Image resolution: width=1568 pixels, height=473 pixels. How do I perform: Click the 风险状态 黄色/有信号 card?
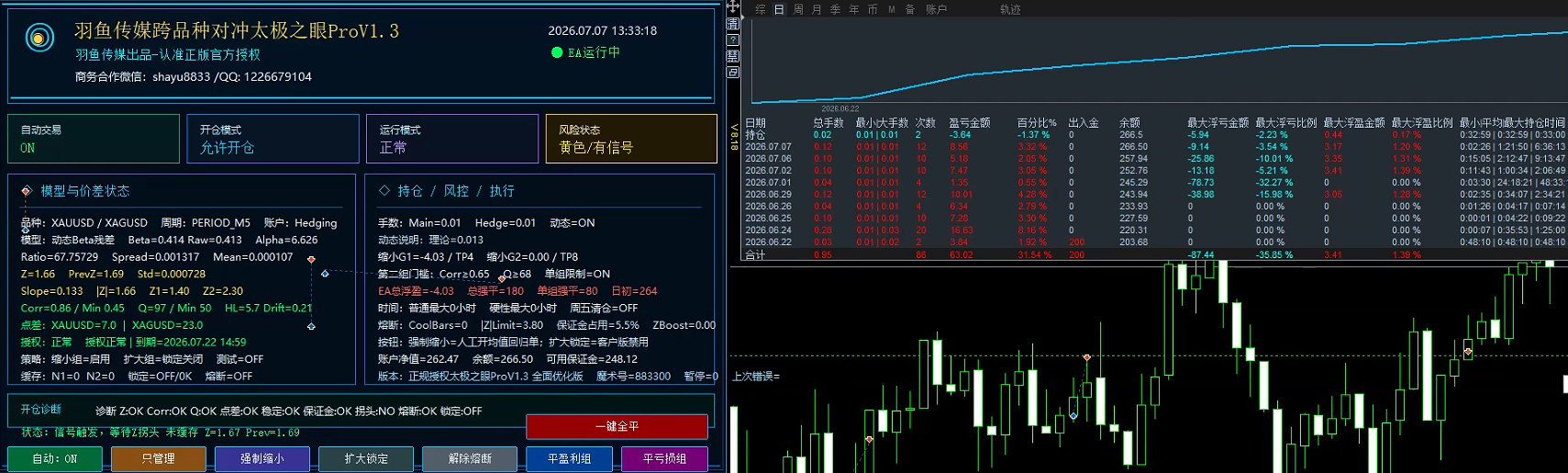pos(631,139)
